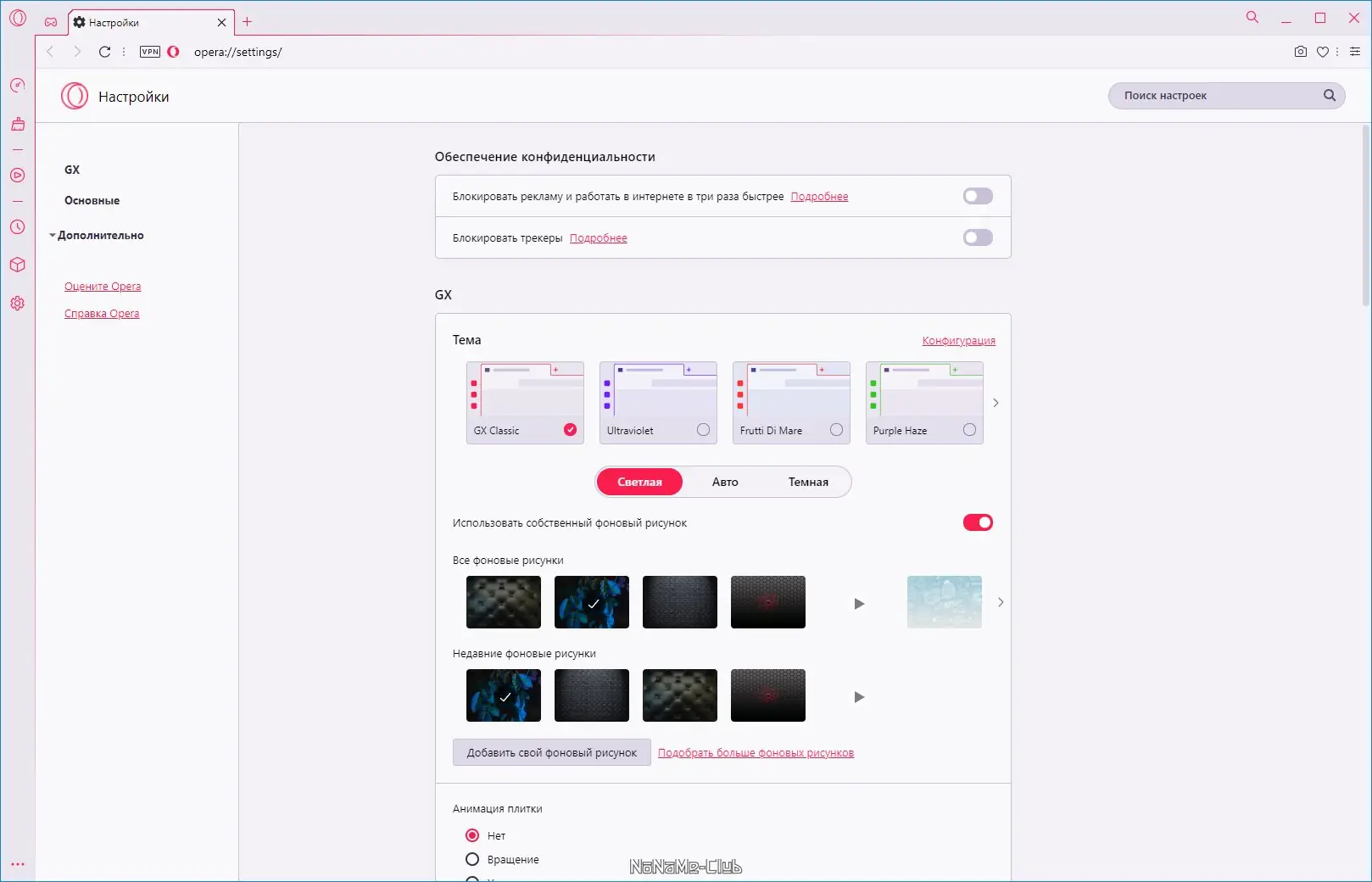Open the Opera main menu logo
This screenshot has width=1372, height=882.
tap(18, 18)
